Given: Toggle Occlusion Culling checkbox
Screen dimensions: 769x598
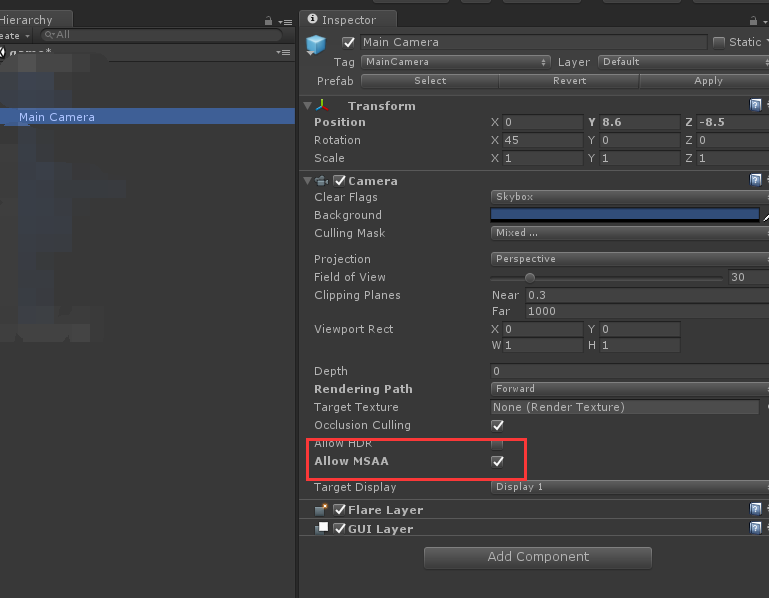Looking at the screenshot, I should coord(497,425).
